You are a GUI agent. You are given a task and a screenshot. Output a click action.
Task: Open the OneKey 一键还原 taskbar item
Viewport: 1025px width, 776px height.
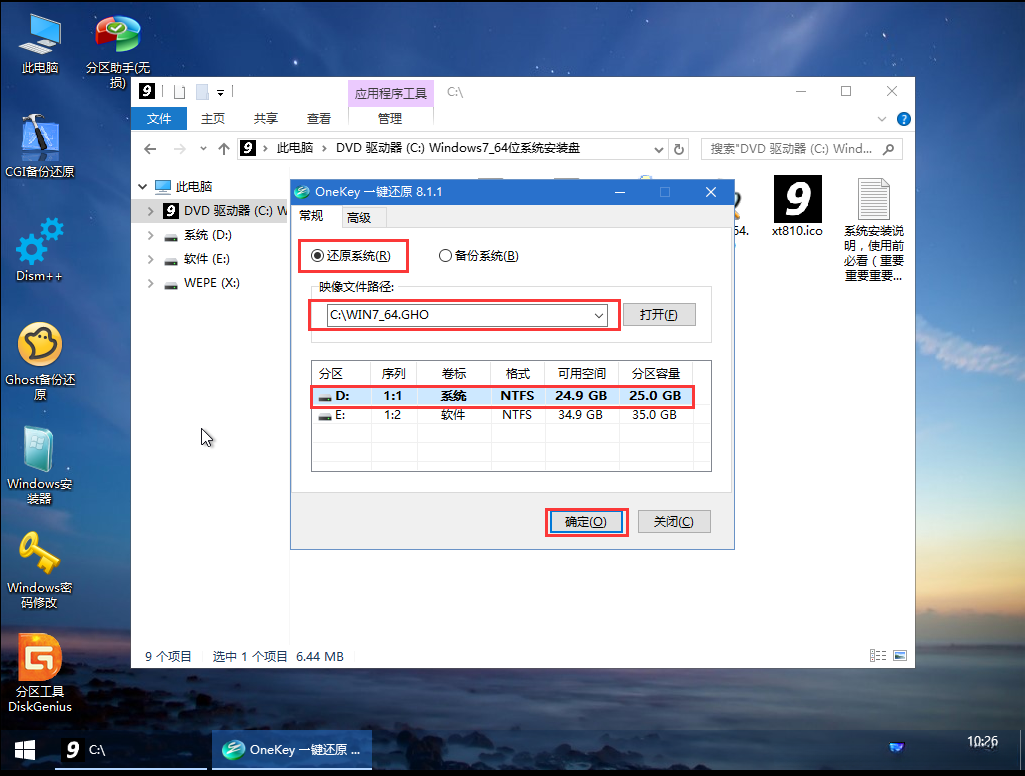pyautogui.click(x=291, y=749)
